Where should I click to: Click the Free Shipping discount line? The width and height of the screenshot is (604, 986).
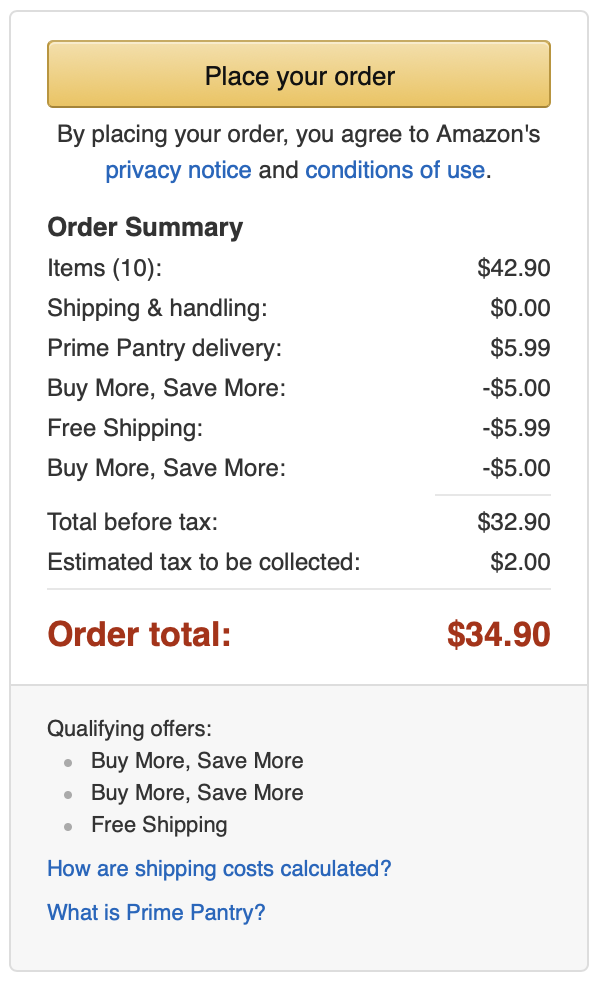299,428
